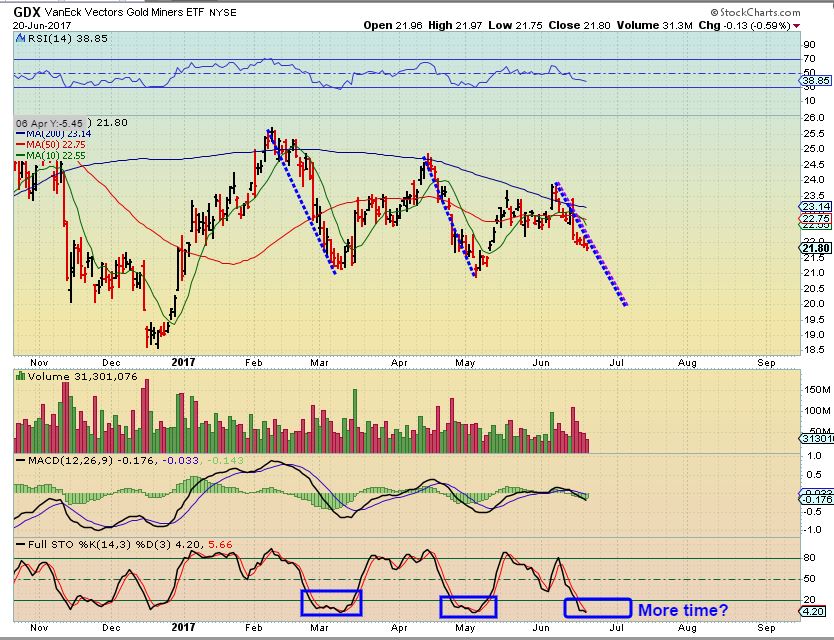Click the 1.0 level on MACD axis
834x640 pixels.
click(x=814, y=456)
